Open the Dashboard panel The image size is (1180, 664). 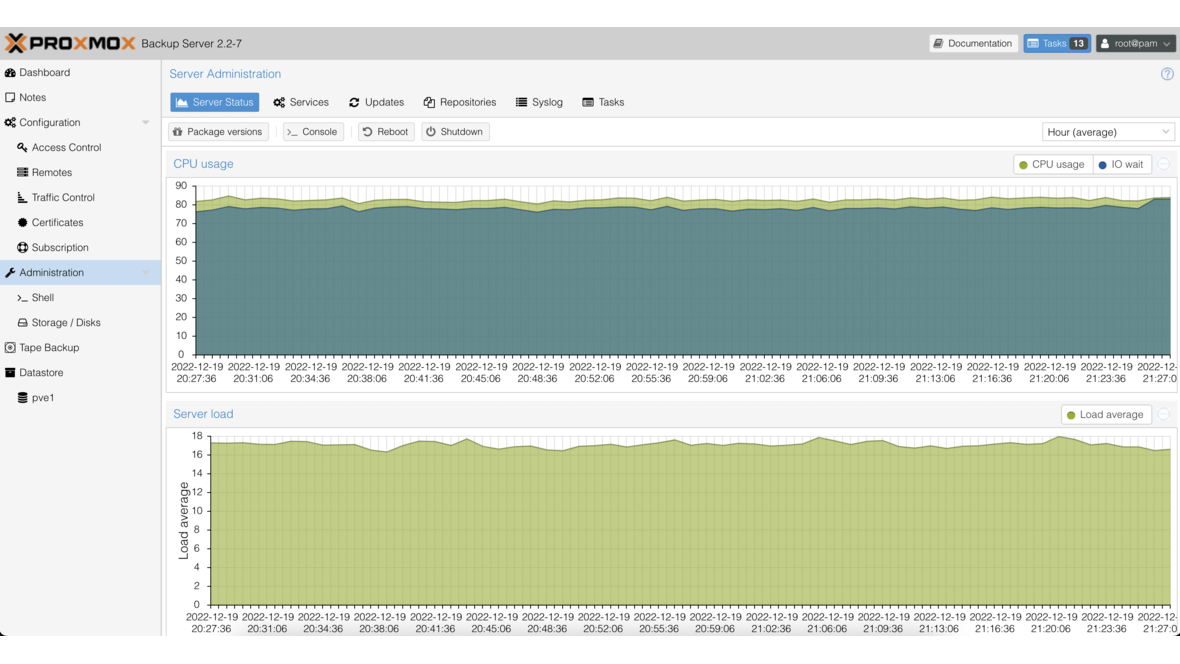click(45, 72)
